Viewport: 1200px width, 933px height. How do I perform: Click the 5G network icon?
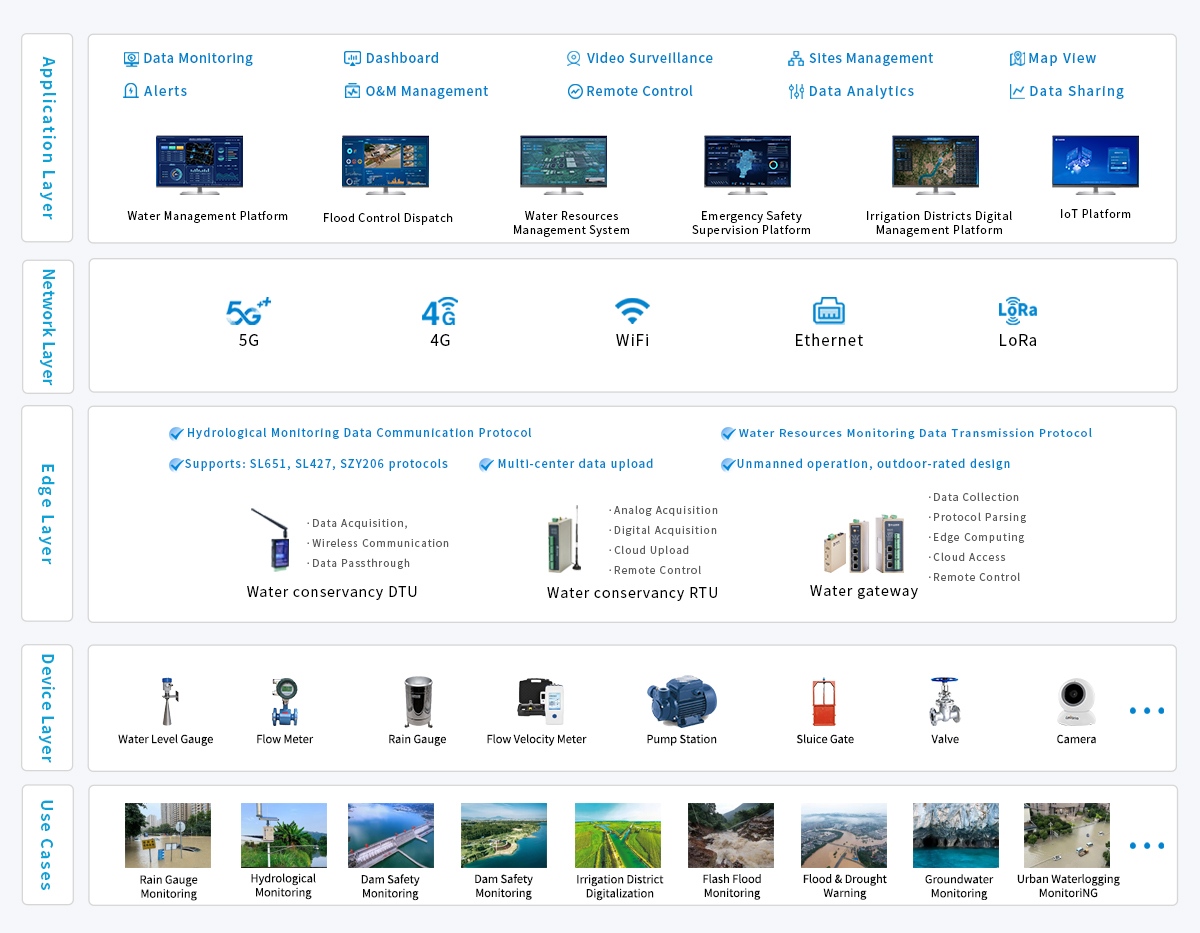coord(248,312)
